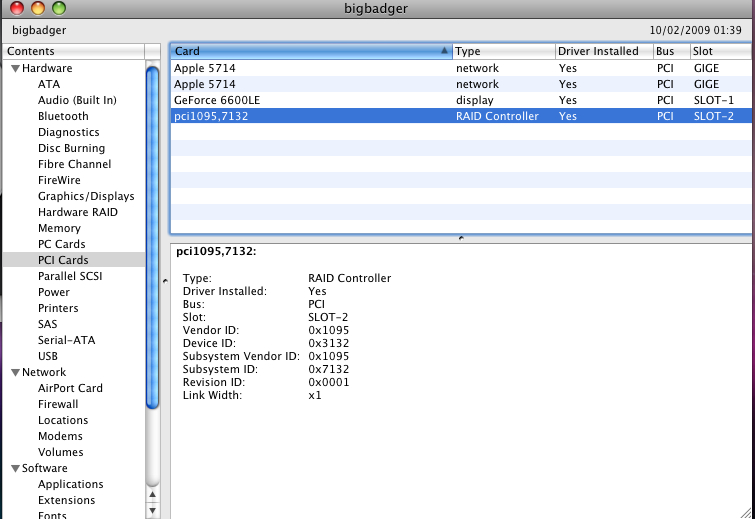Open the Bluetooth hardware entry
This screenshot has width=755, height=519.
[x=63, y=116]
